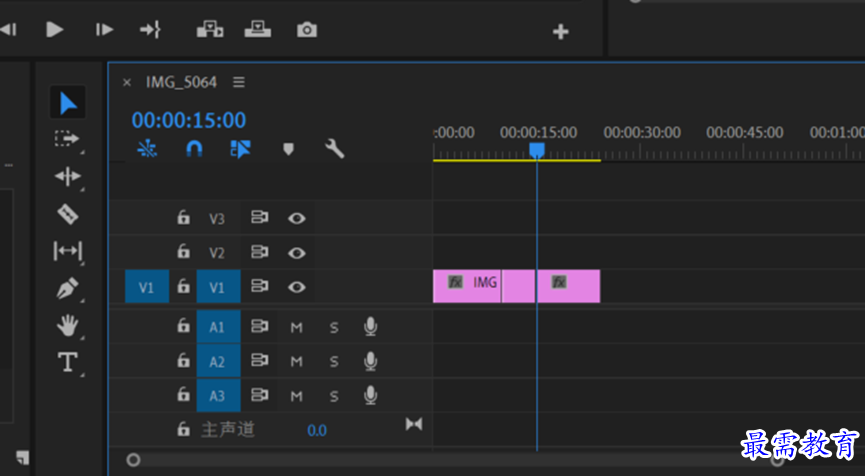The width and height of the screenshot is (865, 476).
Task: Select the Razor tool
Action: point(68,214)
